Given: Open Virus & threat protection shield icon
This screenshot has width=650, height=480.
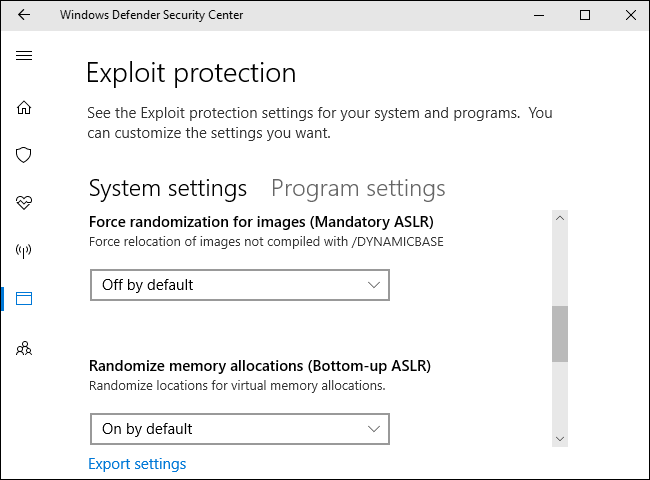Looking at the screenshot, I should 24,155.
